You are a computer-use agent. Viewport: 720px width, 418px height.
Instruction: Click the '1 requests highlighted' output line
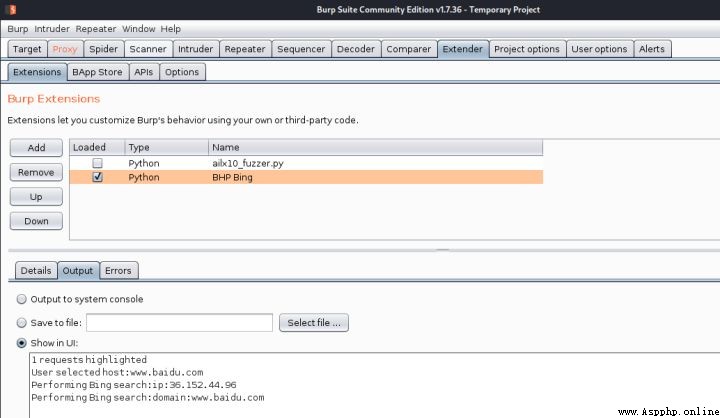89,360
